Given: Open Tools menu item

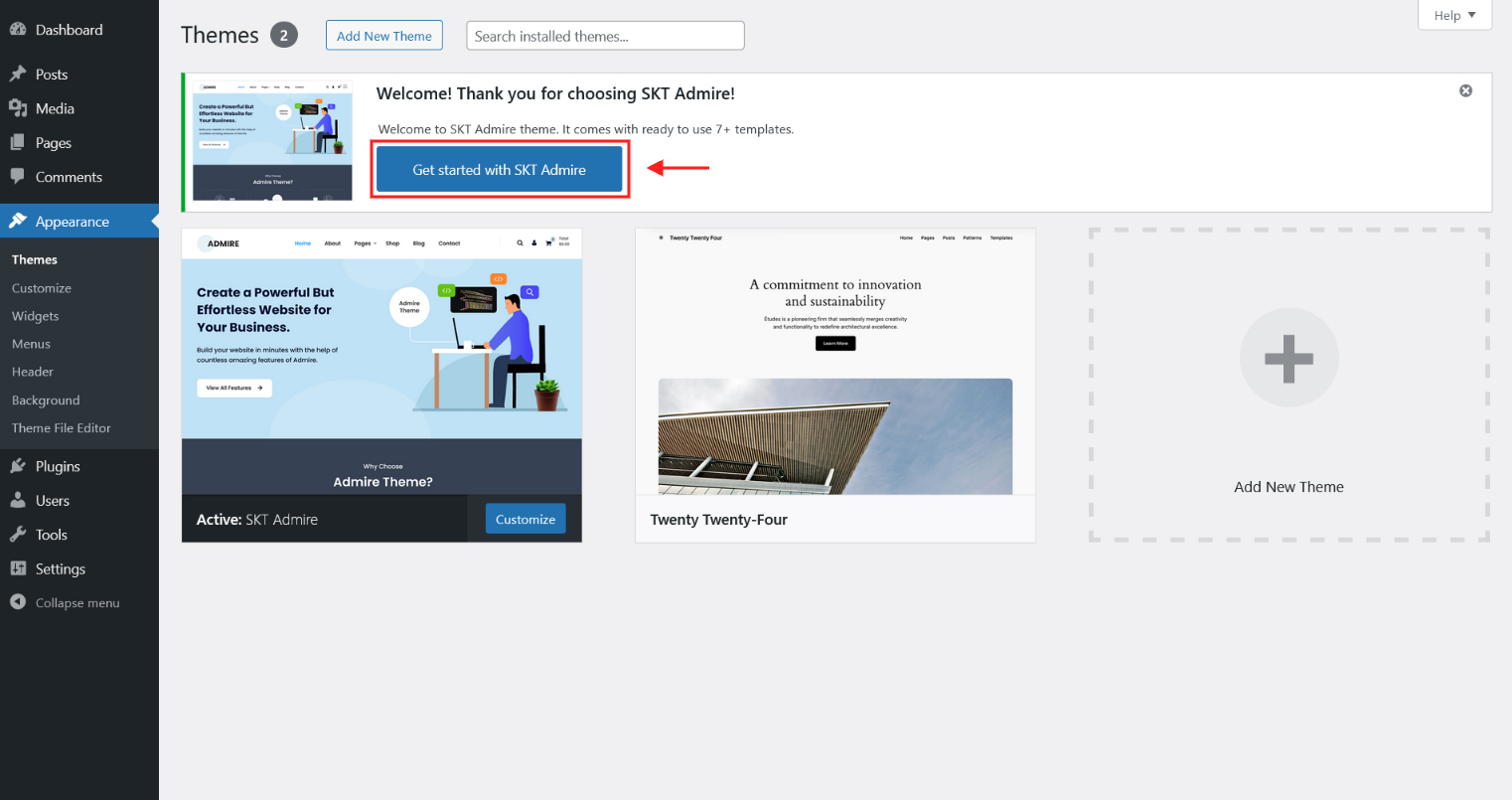Looking at the screenshot, I should coord(79,535).
